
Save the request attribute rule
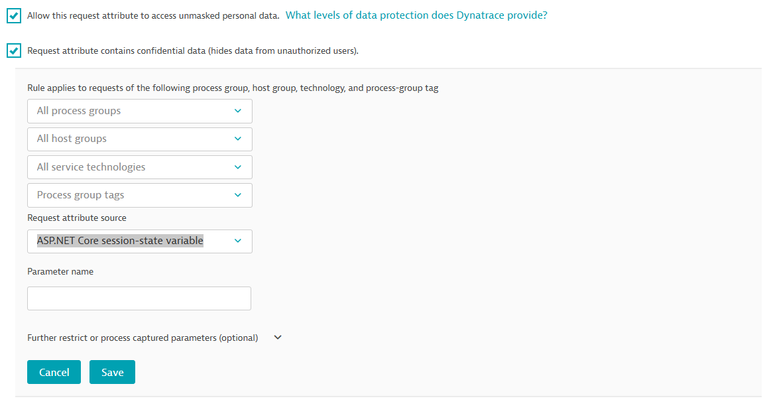[x=112, y=372]
